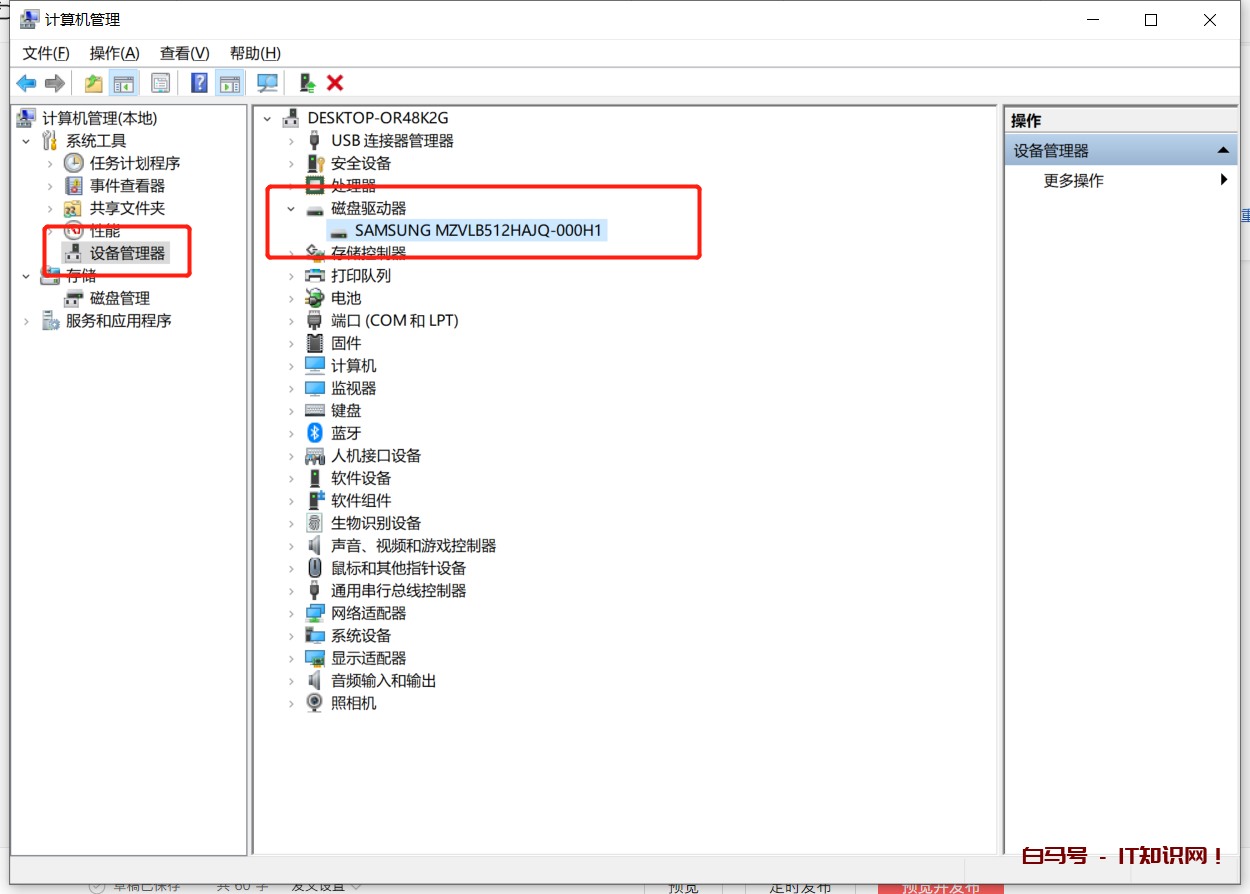Expand 服务和应用程序 in left tree
This screenshot has width=1250, height=894.
[x=27, y=321]
